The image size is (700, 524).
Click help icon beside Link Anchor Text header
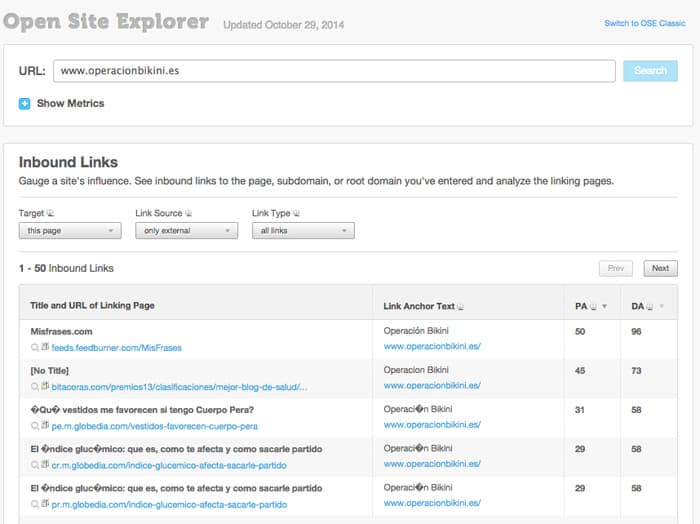point(461,307)
